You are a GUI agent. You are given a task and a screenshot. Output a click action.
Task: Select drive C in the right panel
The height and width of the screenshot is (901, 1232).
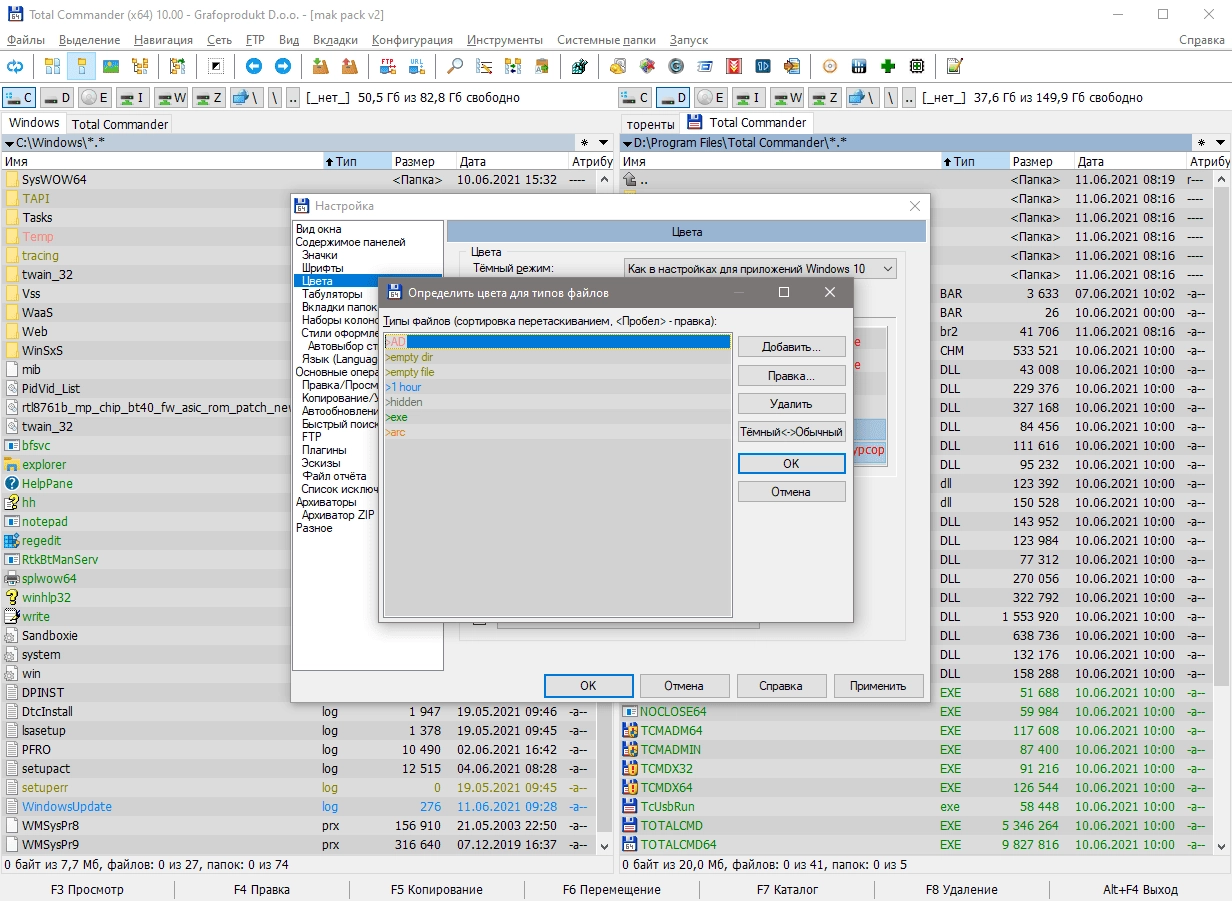point(635,97)
